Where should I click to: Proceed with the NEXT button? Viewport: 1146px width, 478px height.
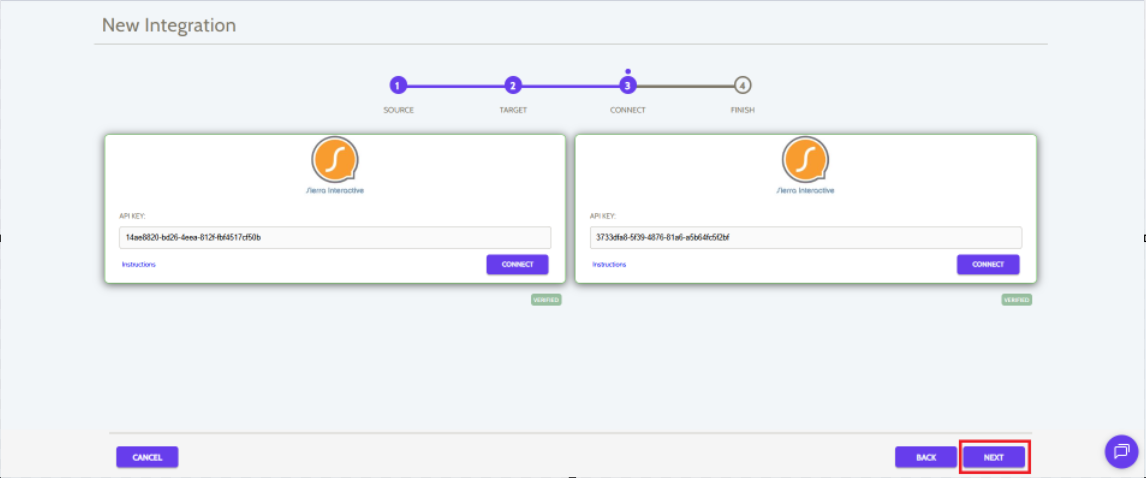tap(994, 457)
